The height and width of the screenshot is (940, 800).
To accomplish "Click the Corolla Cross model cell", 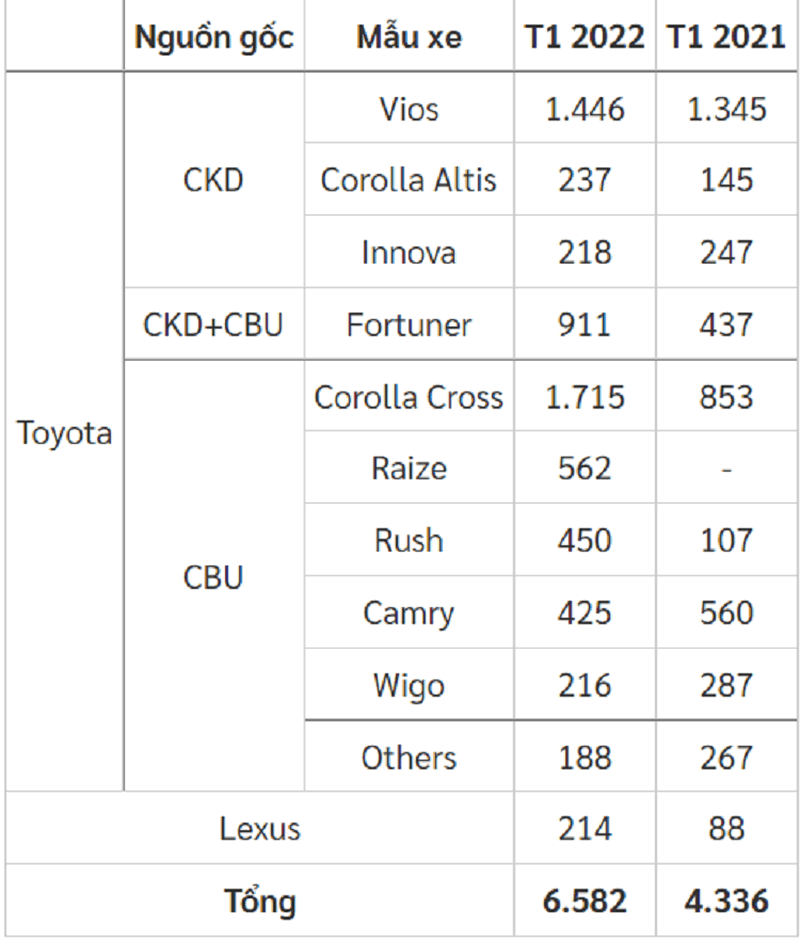I will 409,397.
